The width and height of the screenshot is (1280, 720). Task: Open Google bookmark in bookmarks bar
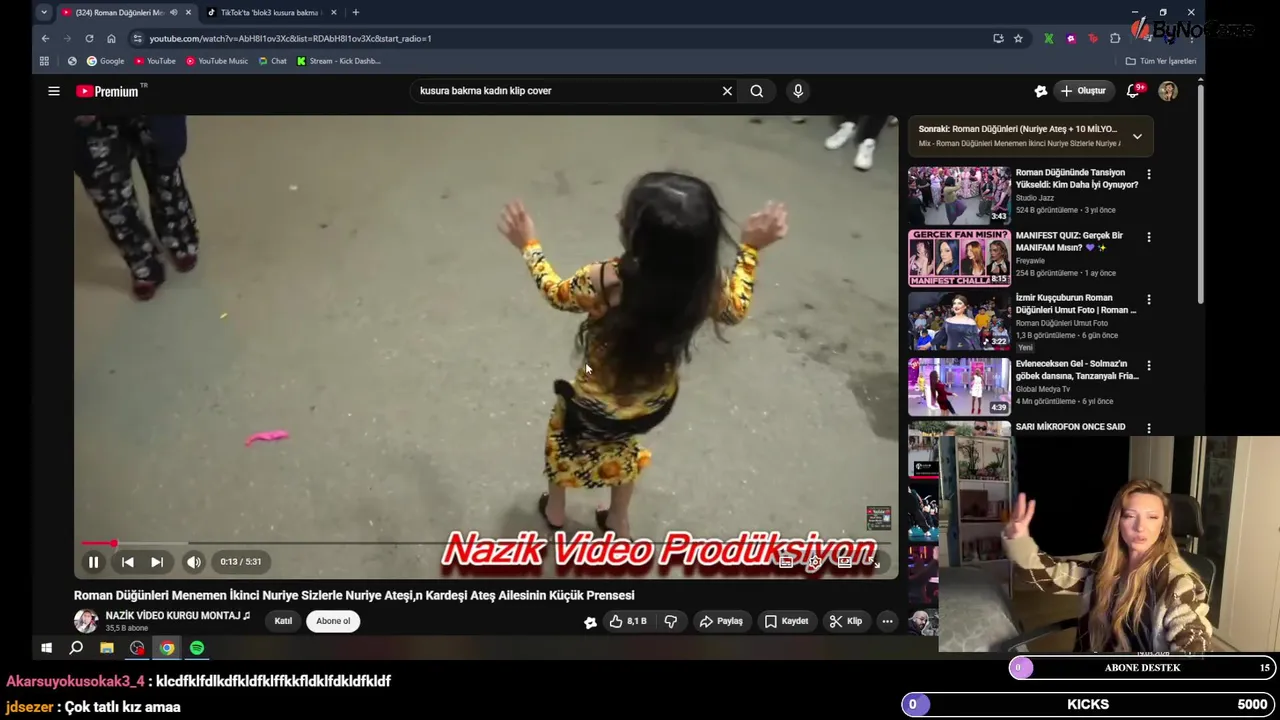(x=105, y=61)
